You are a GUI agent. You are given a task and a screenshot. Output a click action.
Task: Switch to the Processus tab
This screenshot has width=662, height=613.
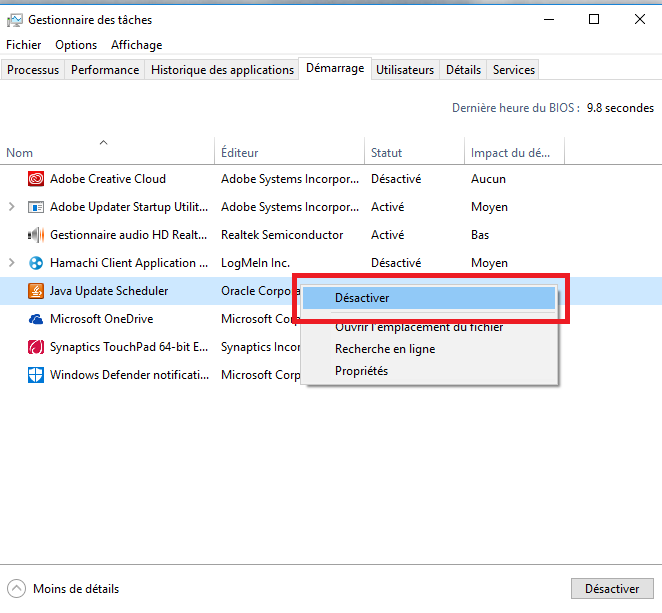(33, 70)
